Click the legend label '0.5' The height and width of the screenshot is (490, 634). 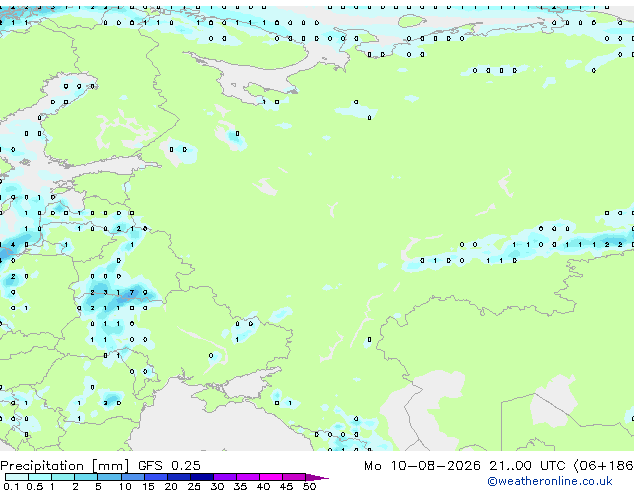click(34, 486)
